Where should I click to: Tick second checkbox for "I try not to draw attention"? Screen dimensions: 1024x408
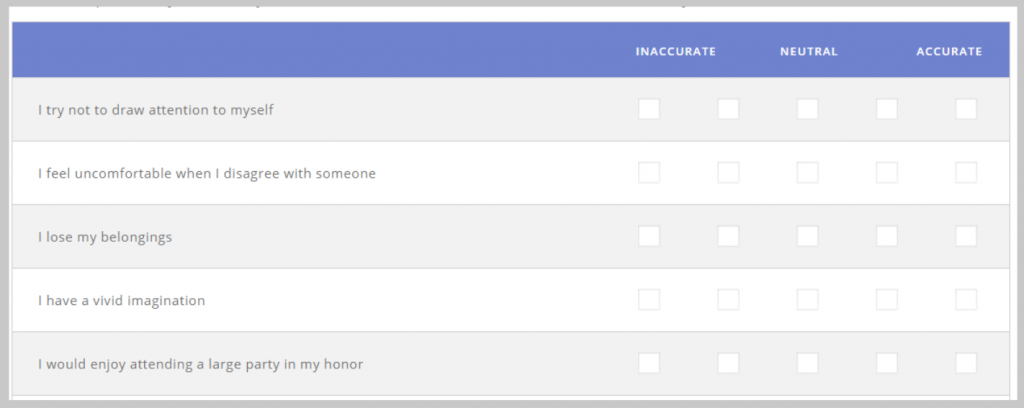pos(728,109)
